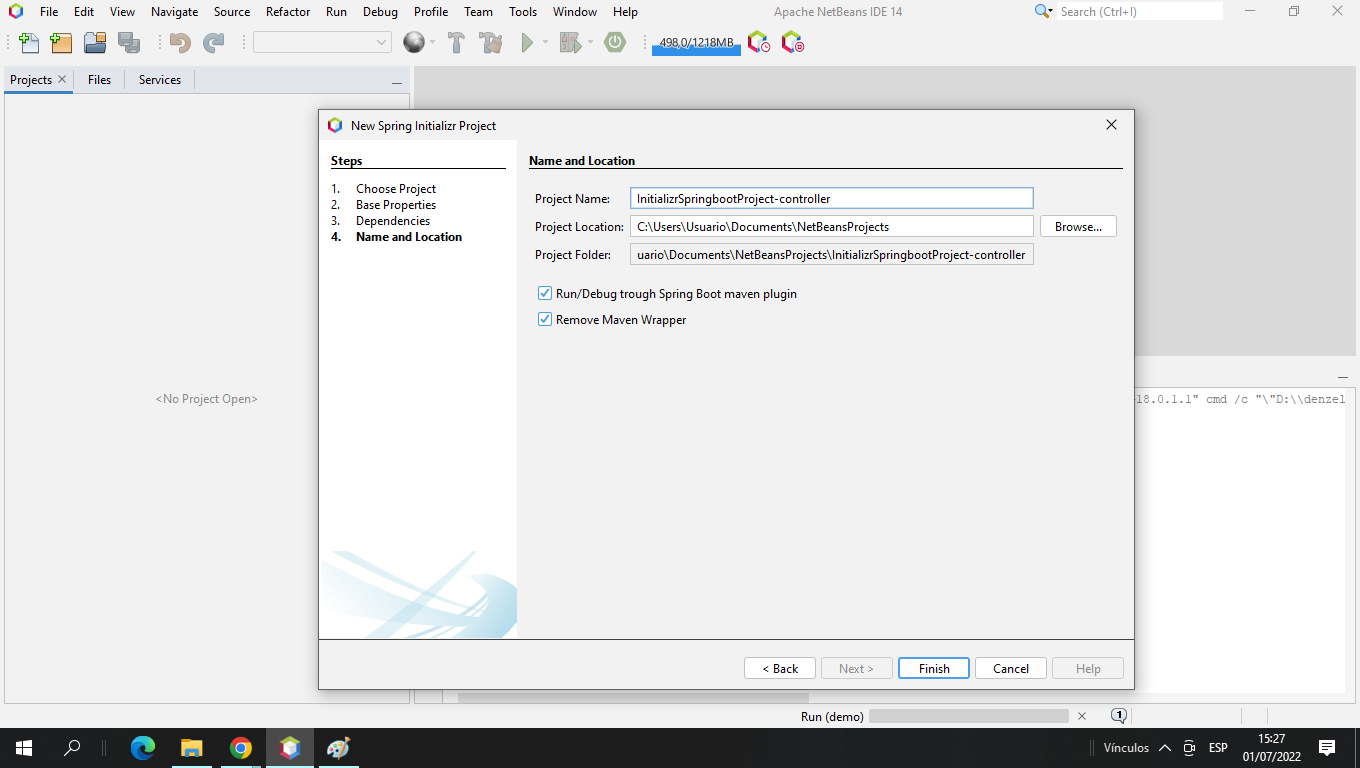The height and width of the screenshot is (768, 1360).
Task: Click the Search (Ctrl+I) box
Action: [x=1140, y=12]
